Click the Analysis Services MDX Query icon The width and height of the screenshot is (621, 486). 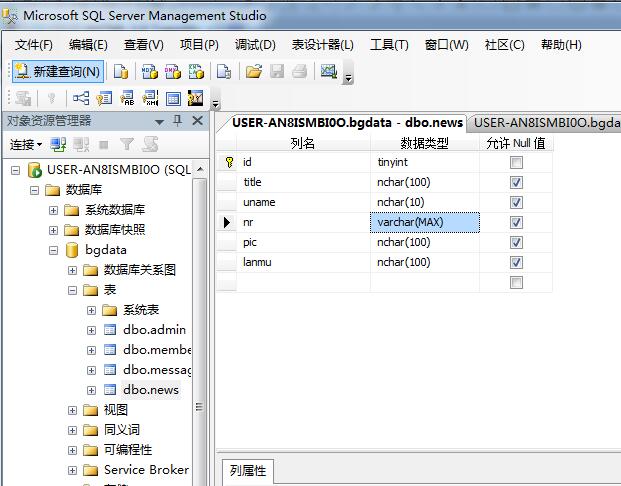click(x=149, y=72)
